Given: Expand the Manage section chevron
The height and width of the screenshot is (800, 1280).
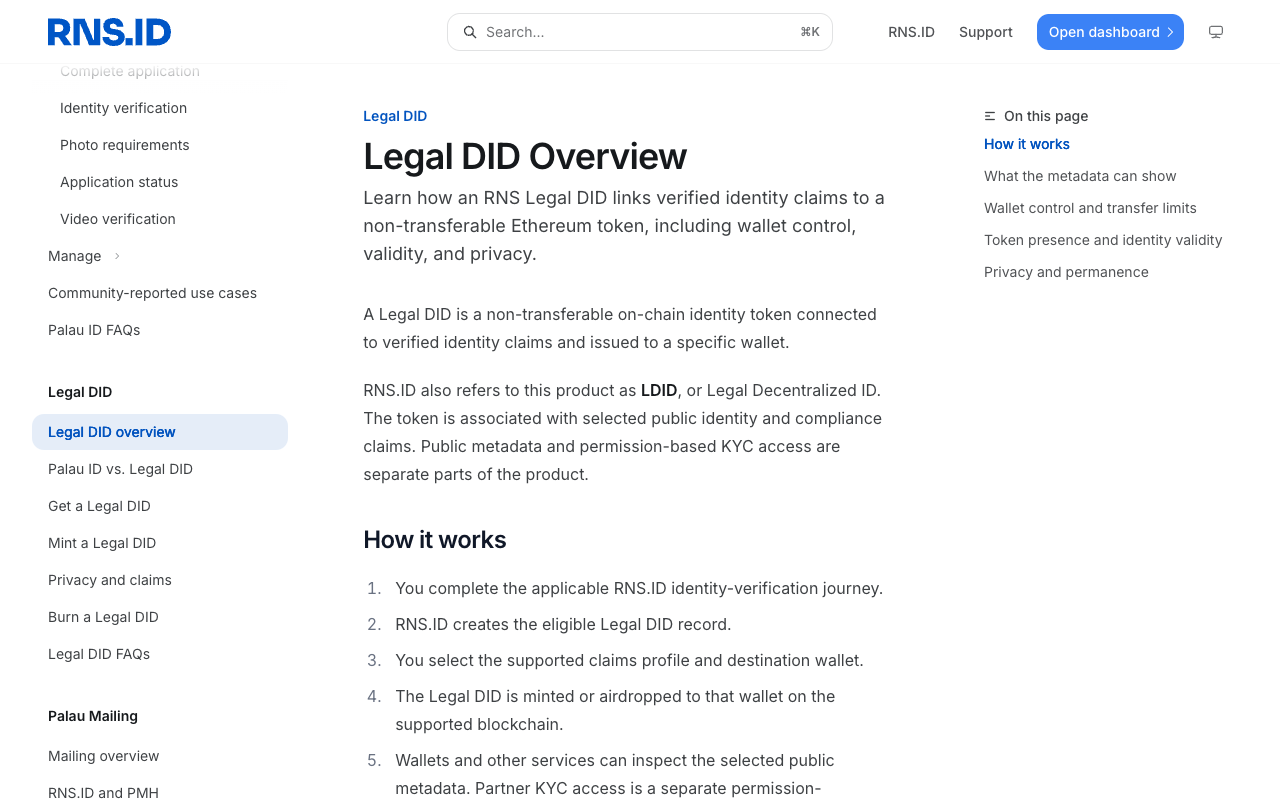Looking at the screenshot, I should click(117, 256).
